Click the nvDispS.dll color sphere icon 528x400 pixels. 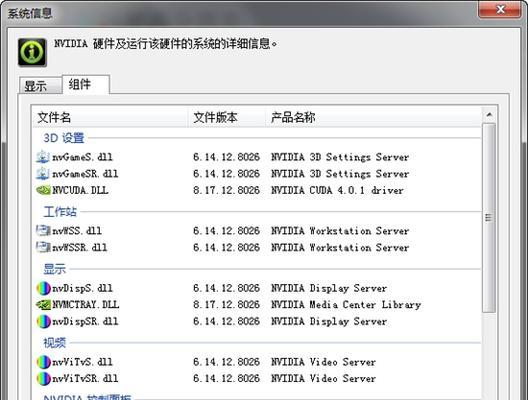point(43,288)
